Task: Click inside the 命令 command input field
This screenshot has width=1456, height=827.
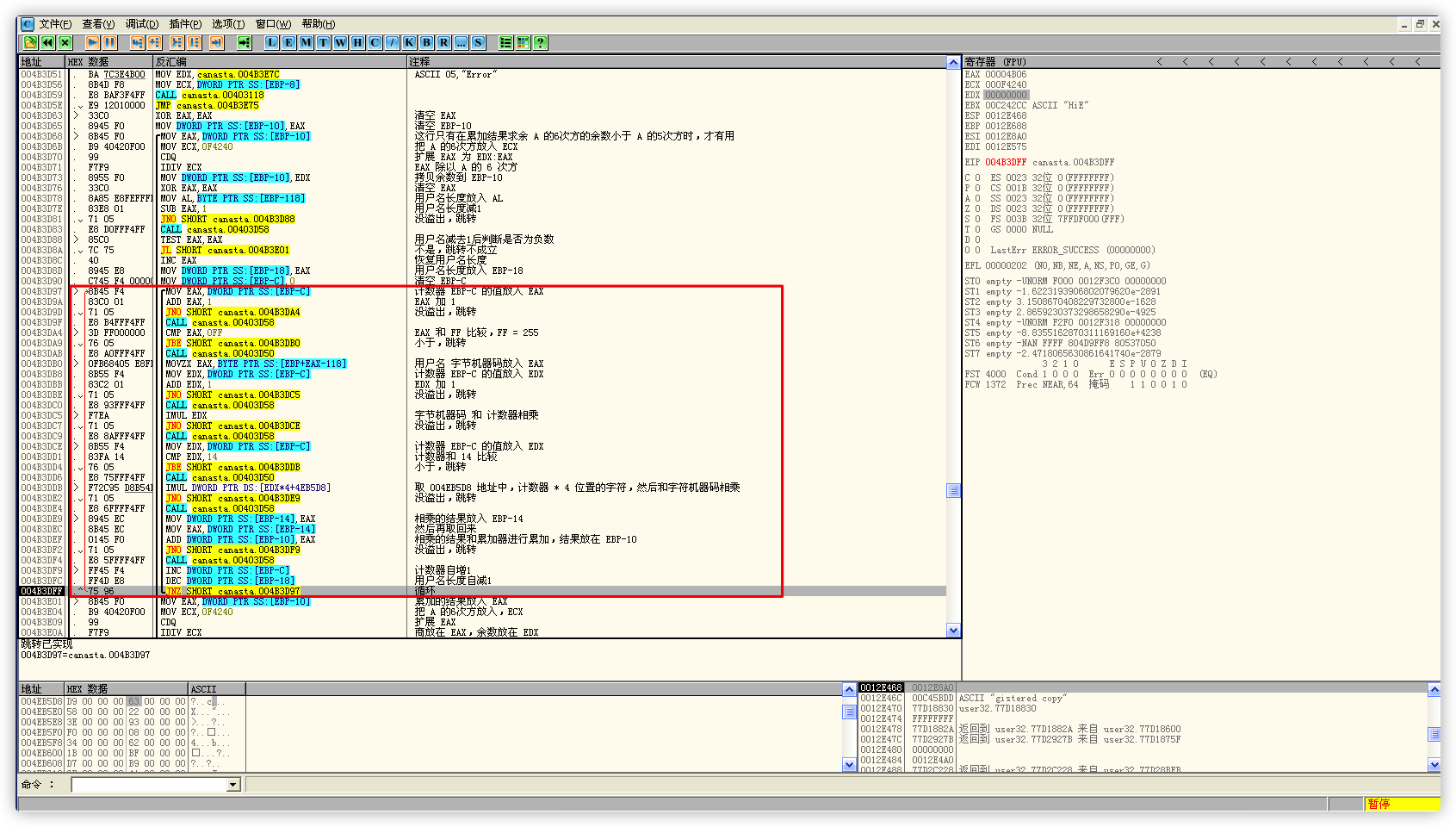Action: 148,785
